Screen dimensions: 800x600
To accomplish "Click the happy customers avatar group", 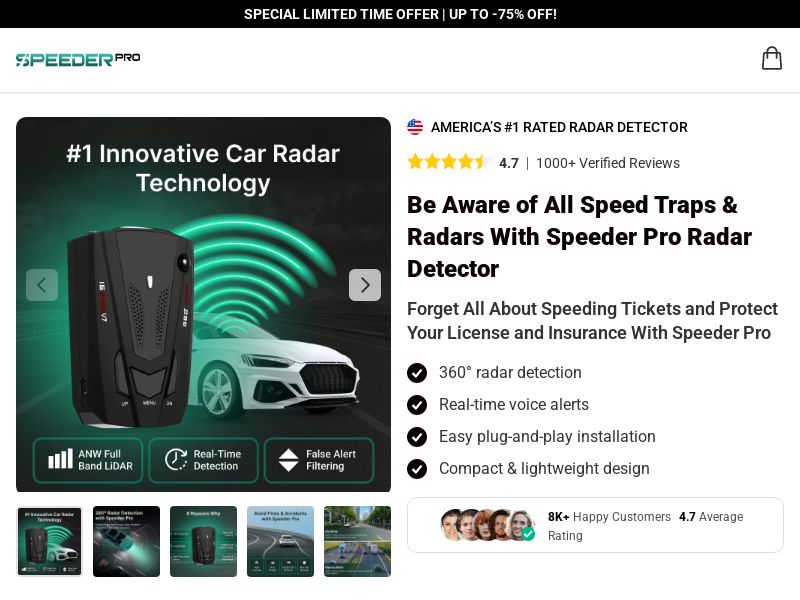I will [487, 525].
